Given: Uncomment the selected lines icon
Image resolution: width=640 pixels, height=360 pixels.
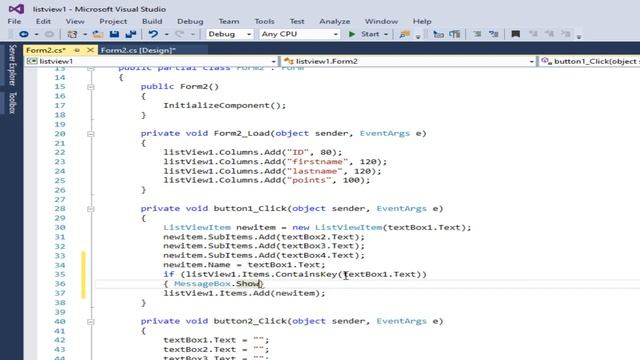Looking at the screenshot, I should 493,34.
